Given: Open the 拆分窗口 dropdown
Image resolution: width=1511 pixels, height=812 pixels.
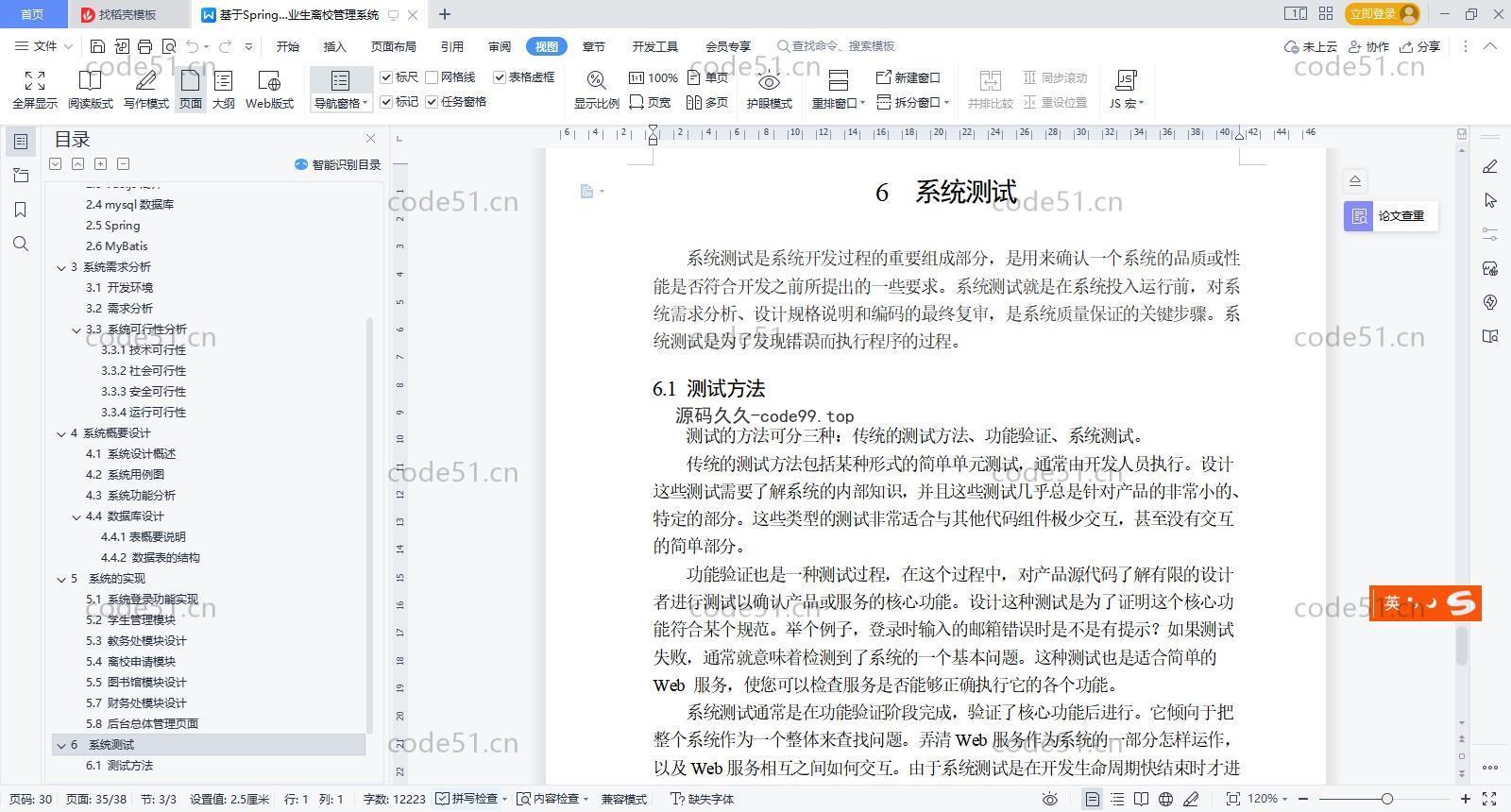Looking at the screenshot, I should pos(912,102).
